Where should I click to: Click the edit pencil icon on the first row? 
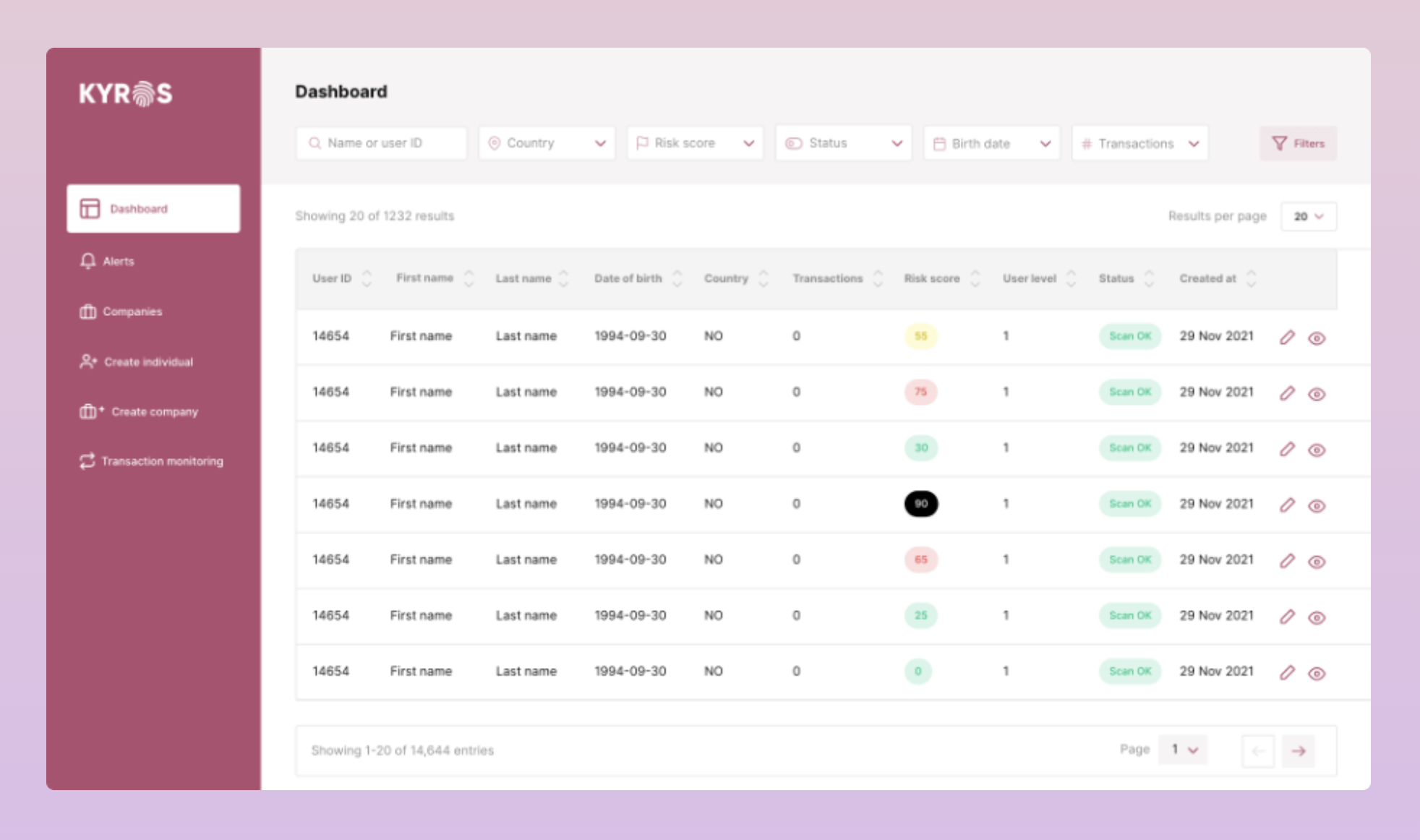(1288, 337)
